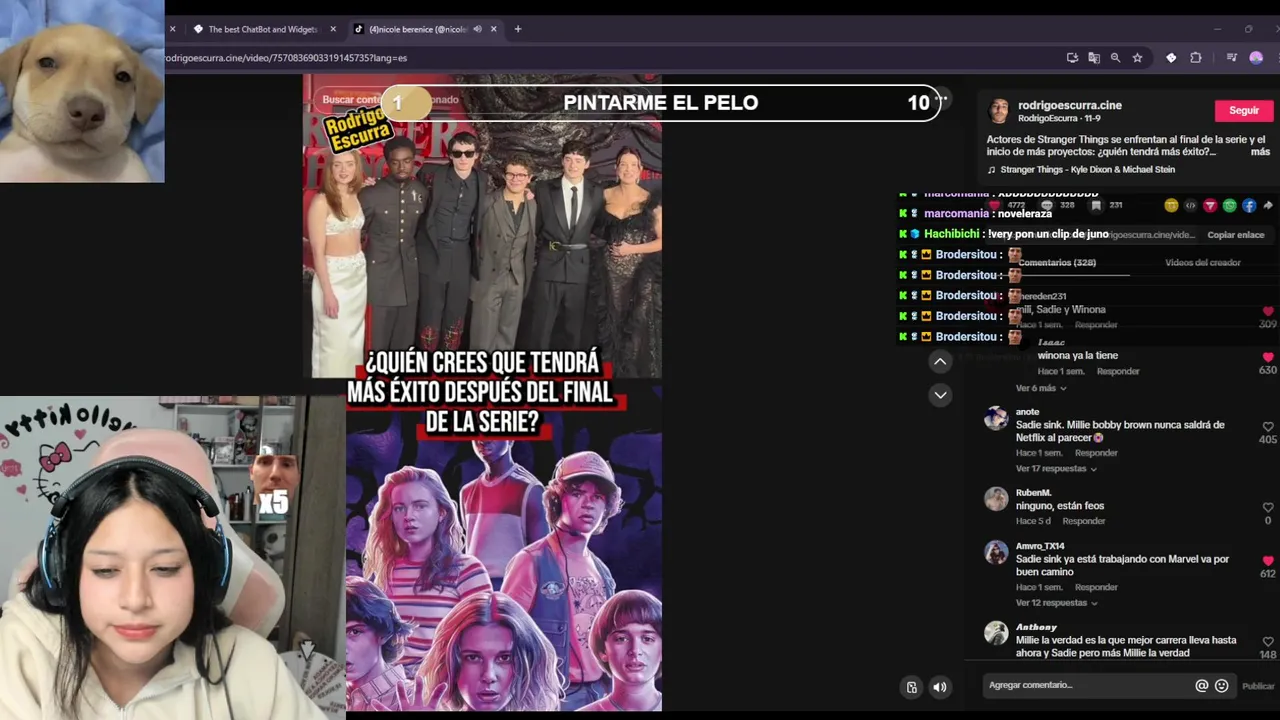Expand 'Ver 6 más' replies
Screen dimensions: 1280x720
(x=1041, y=388)
